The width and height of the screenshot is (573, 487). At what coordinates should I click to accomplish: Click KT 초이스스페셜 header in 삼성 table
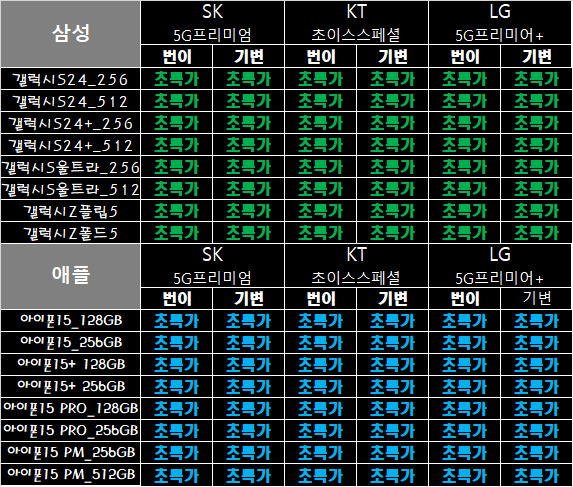[x=356, y=23]
